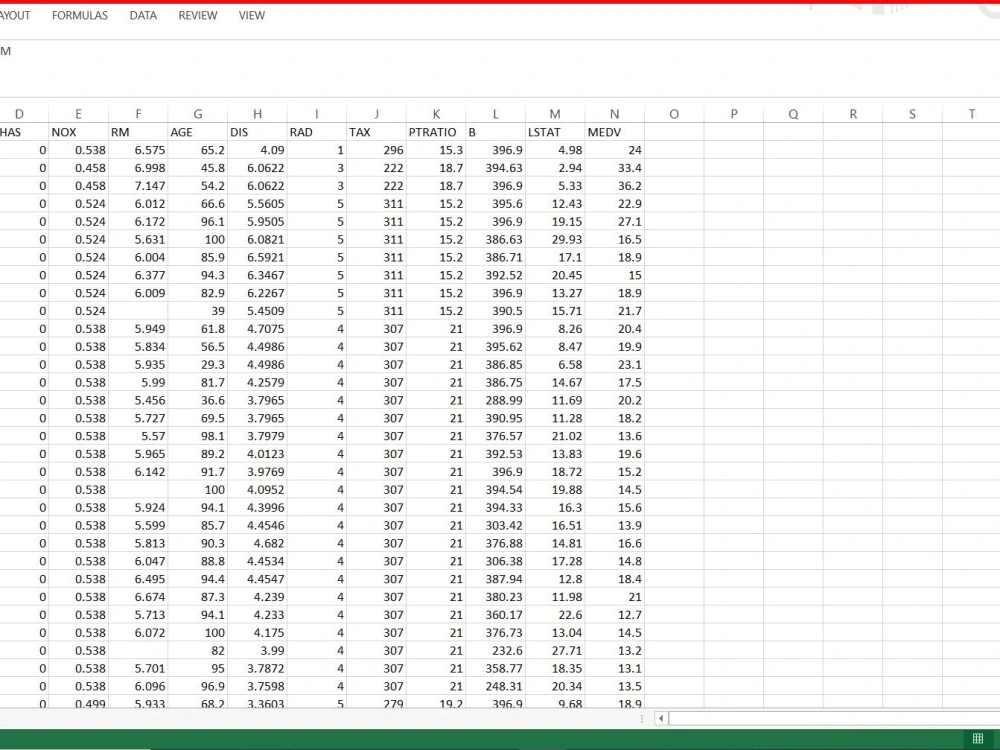1000x750 pixels.
Task: Select column N header
Action: pyautogui.click(x=614, y=114)
